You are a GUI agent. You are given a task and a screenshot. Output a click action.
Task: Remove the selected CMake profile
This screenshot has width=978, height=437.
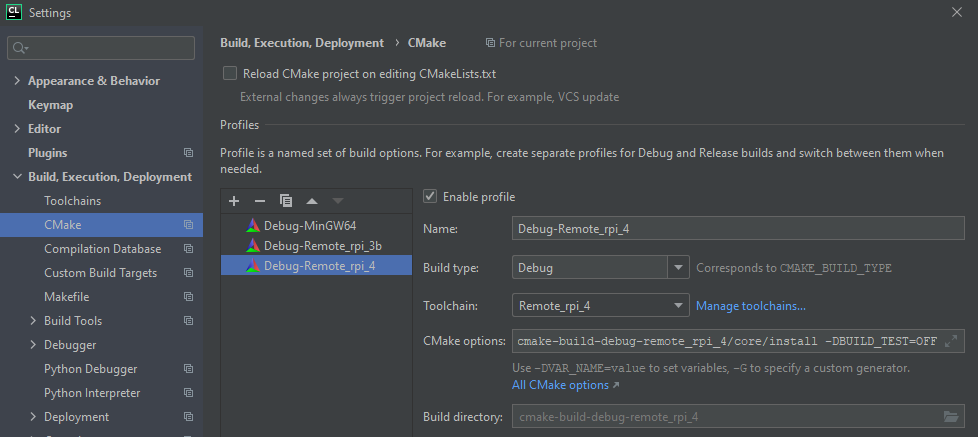tap(260, 201)
